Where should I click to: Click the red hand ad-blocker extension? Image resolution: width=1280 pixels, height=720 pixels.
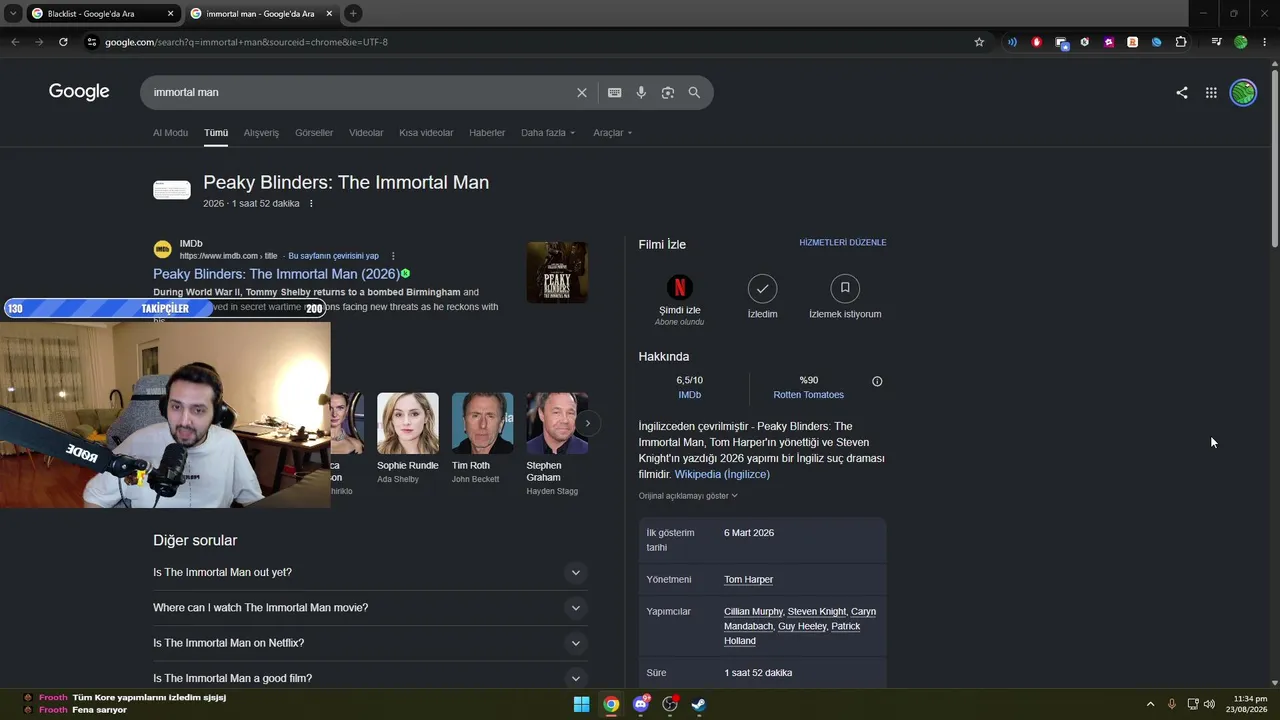tap(1036, 42)
